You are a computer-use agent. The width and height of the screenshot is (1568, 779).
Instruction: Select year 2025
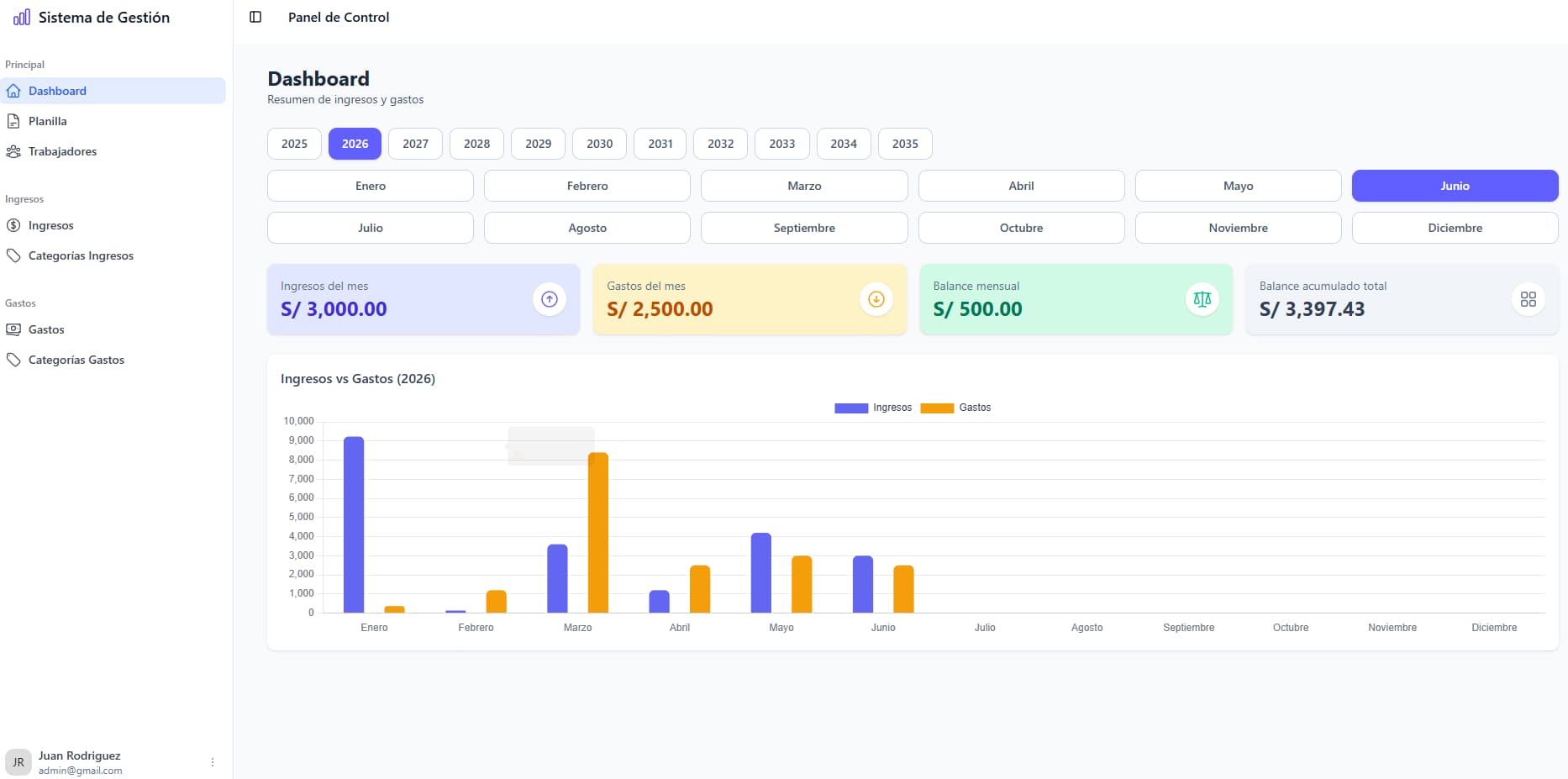click(294, 144)
